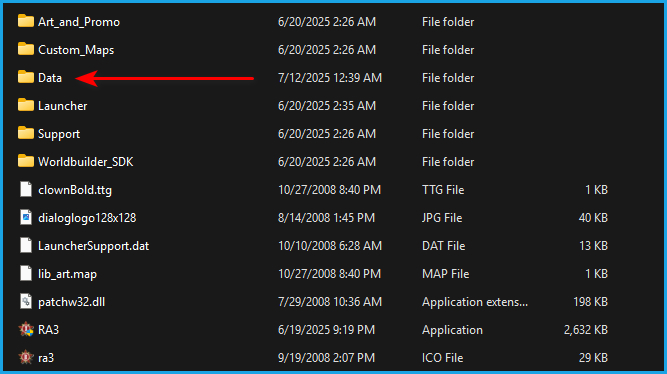Click the Support folder name
667x374 pixels.
click(59, 134)
